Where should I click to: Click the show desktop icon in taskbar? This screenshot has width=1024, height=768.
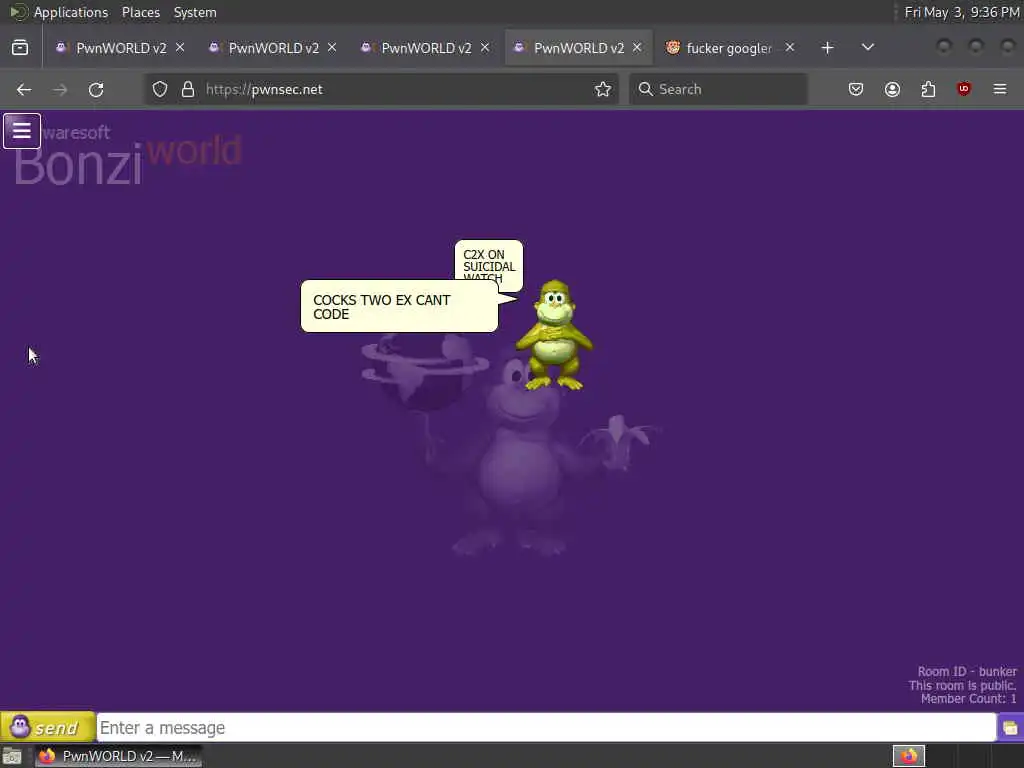pyautogui.click(x=12, y=757)
